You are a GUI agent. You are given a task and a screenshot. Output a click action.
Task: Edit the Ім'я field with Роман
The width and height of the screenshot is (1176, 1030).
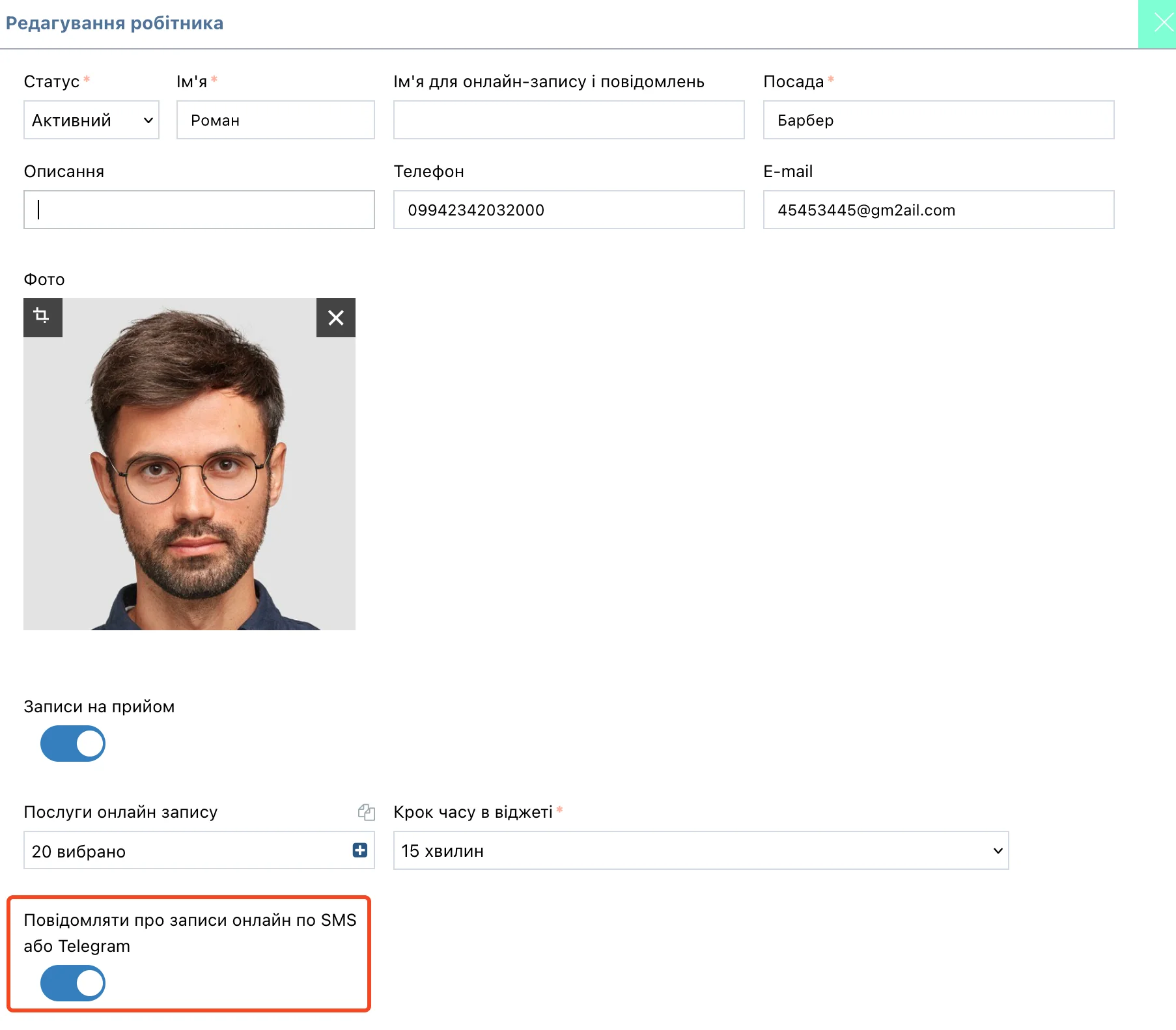pos(275,120)
